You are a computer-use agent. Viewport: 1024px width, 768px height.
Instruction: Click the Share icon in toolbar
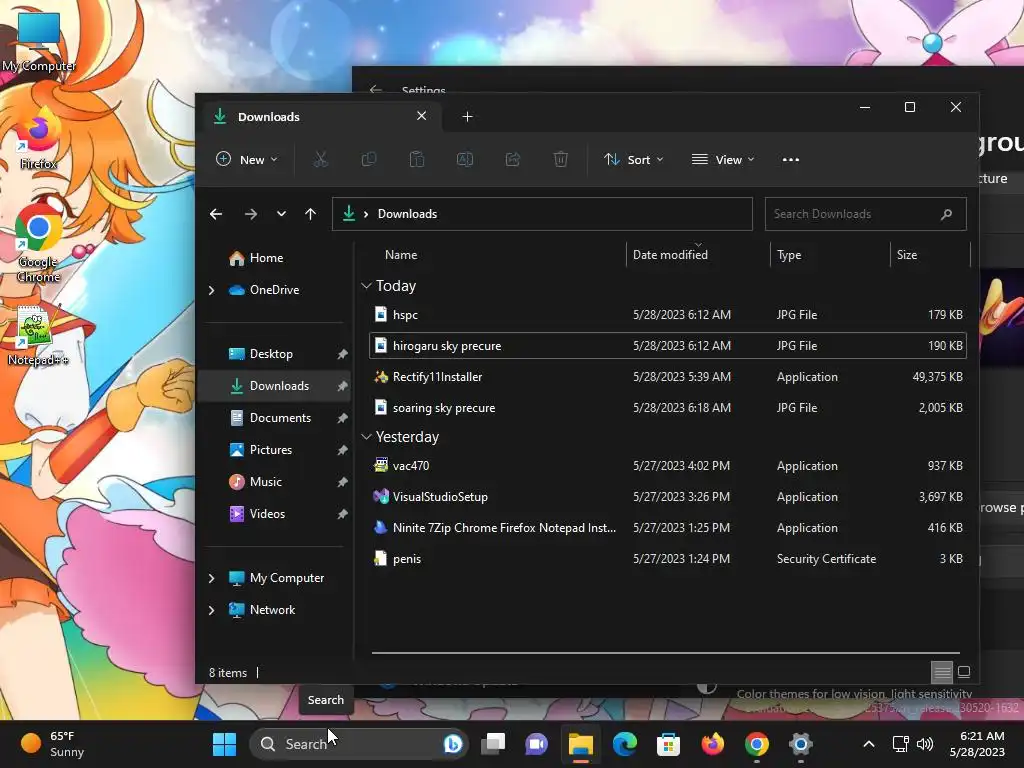coord(513,159)
